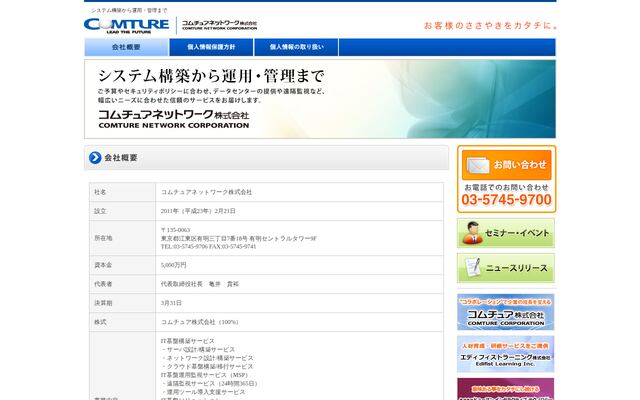Click the document pen icon on ニュースリリース
This screenshot has height=400, width=640.
tap(473, 268)
